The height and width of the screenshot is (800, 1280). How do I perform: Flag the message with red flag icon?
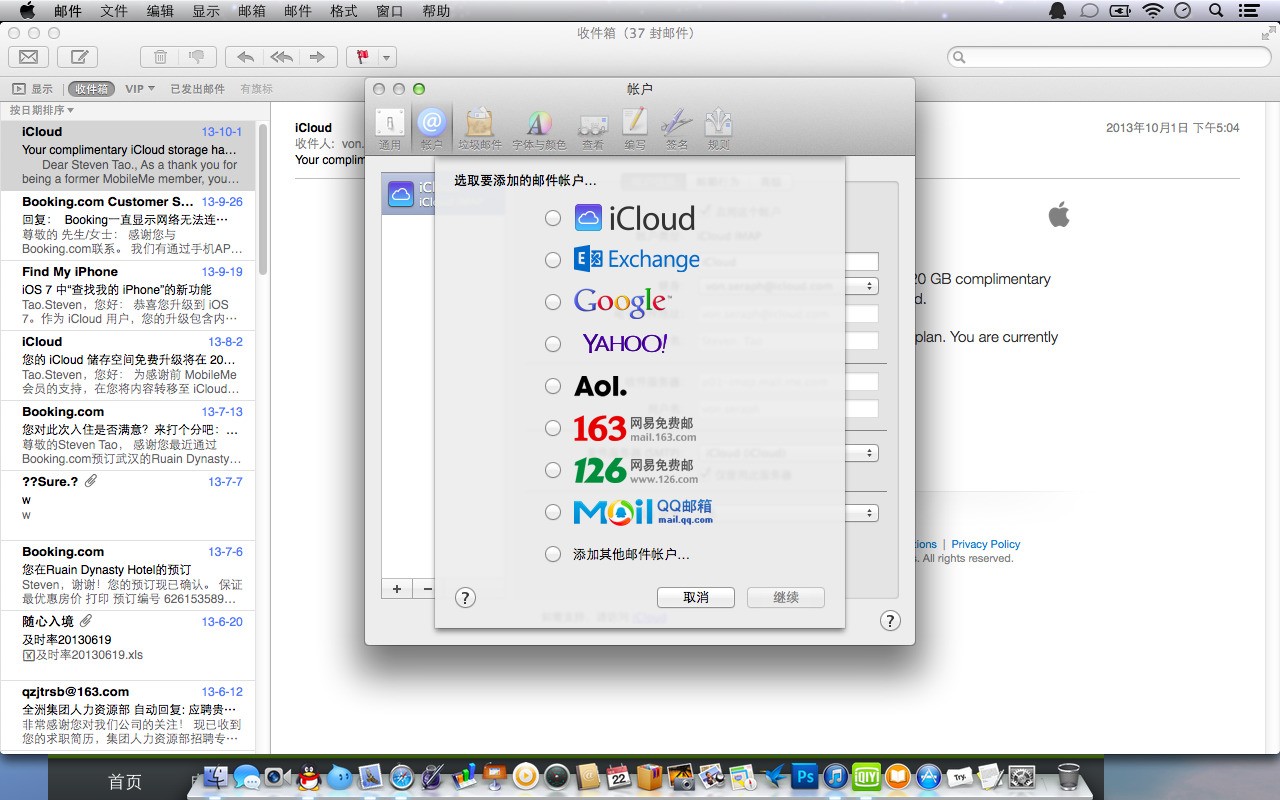(362, 57)
